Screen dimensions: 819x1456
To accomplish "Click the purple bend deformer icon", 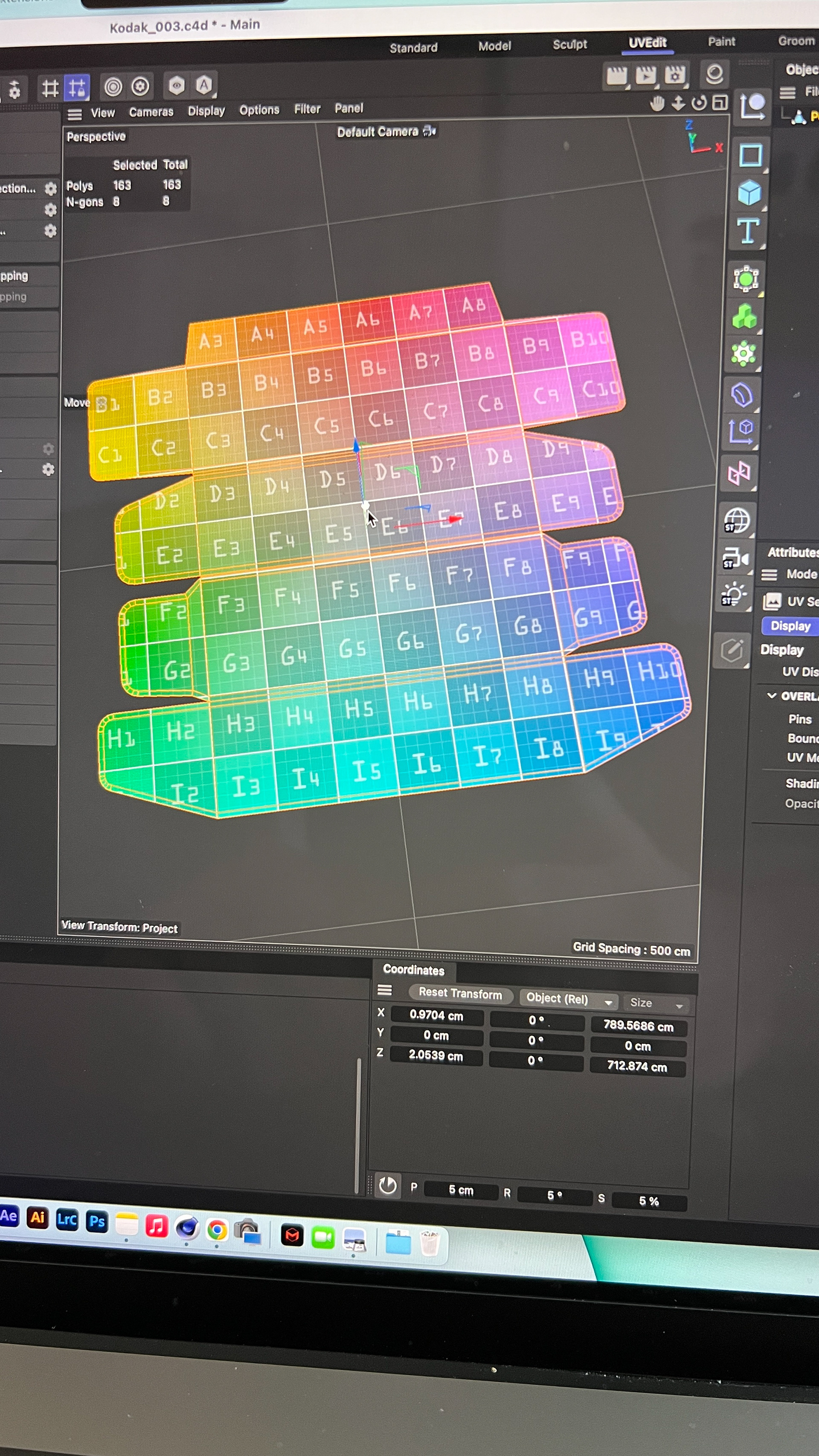I will pyautogui.click(x=741, y=395).
